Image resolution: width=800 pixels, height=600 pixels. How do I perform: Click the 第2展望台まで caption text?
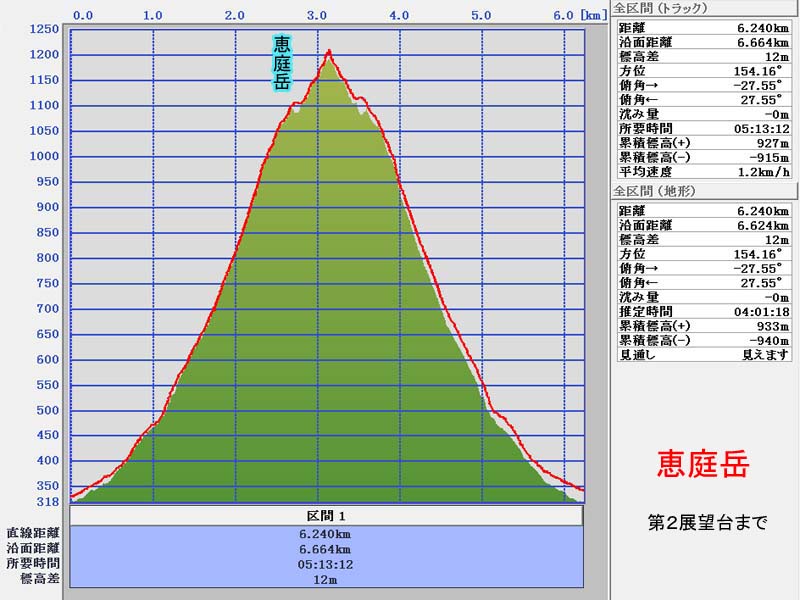point(707,522)
